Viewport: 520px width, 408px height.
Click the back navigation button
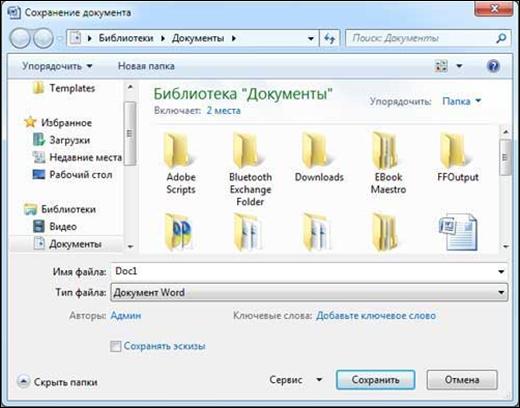click(21, 38)
